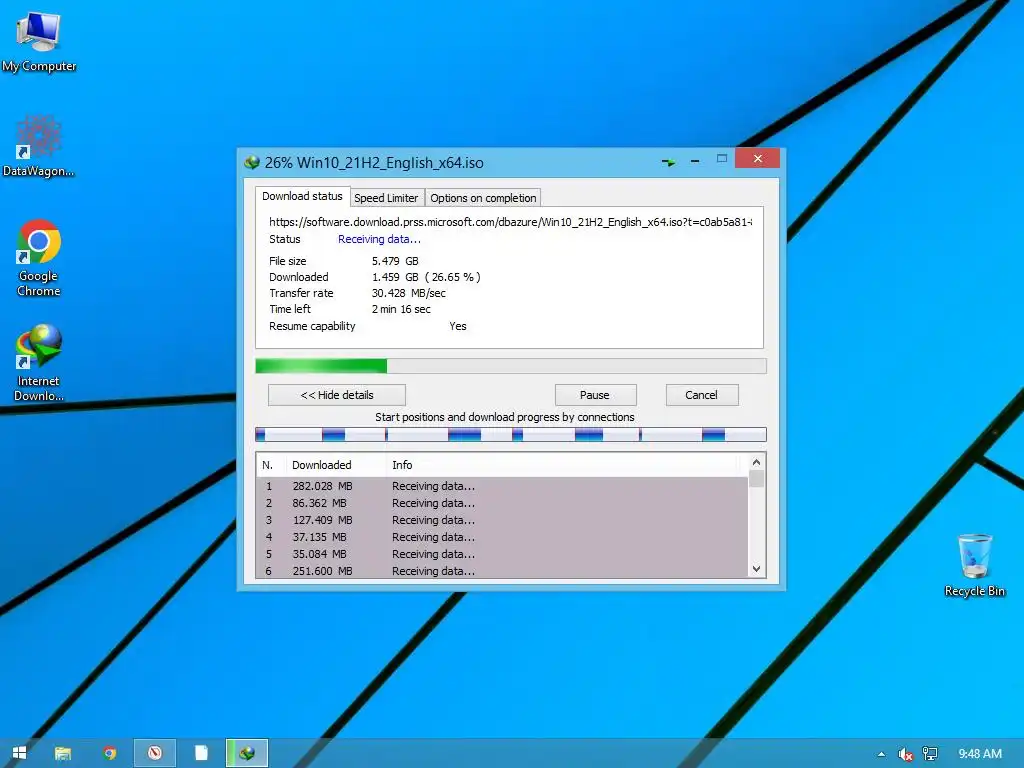
Task: Select the Download status tab
Action: [302, 197]
